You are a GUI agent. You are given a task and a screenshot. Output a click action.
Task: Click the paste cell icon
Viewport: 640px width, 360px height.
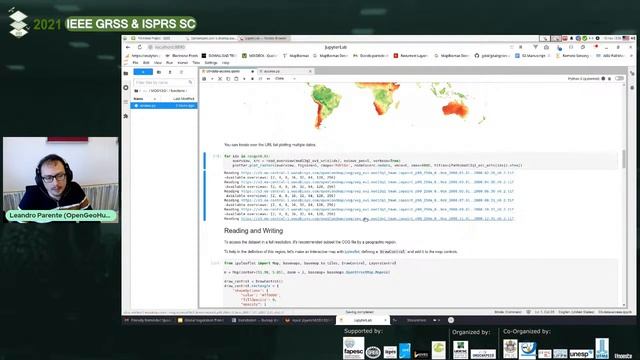[236, 79]
